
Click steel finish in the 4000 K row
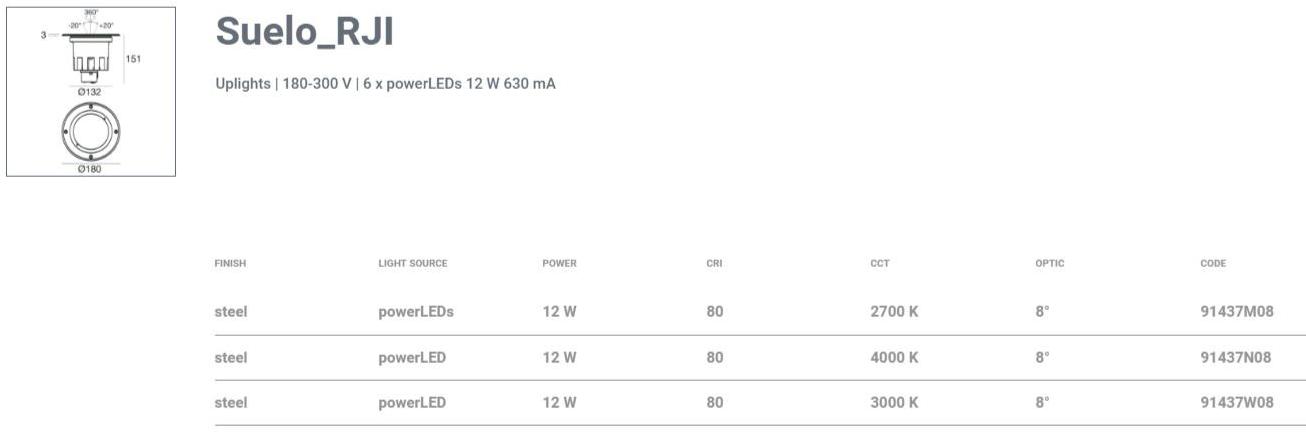[230, 358]
